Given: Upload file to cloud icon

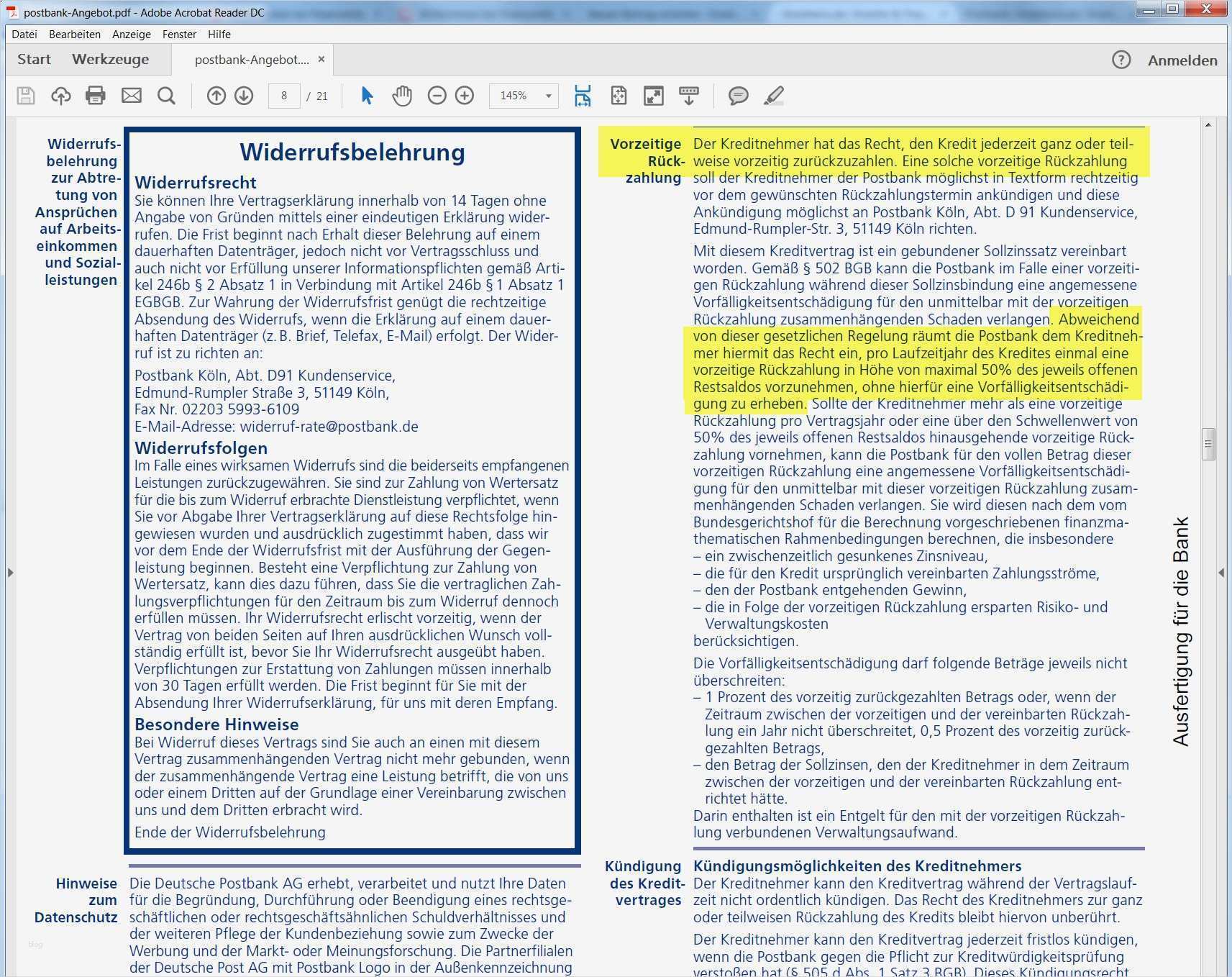Looking at the screenshot, I should [x=60, y=96].
